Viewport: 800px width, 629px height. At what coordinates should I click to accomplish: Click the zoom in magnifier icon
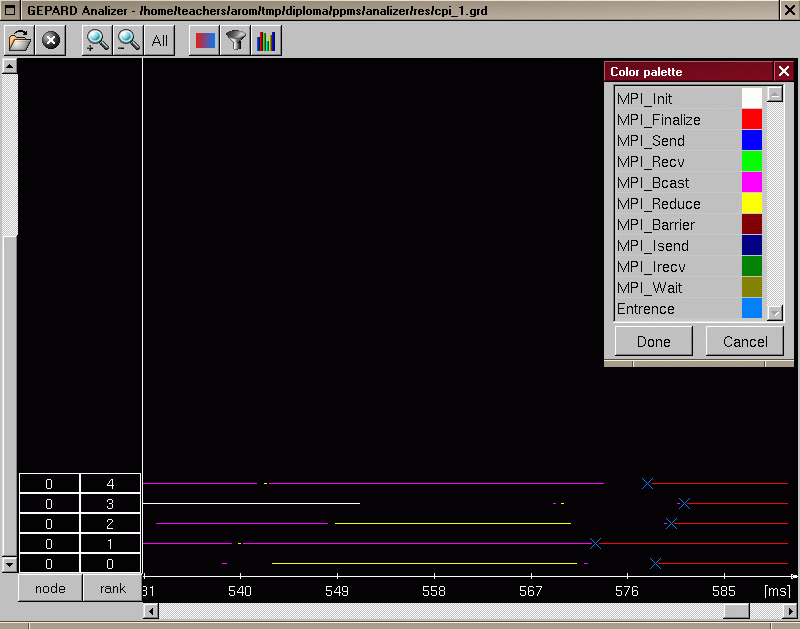97,41
